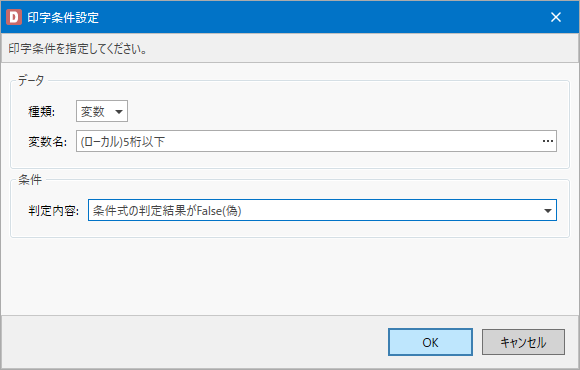This screenshot has height=370, width=580.
Task: Click the 判定内容: label
Action: tap(53, 211)
